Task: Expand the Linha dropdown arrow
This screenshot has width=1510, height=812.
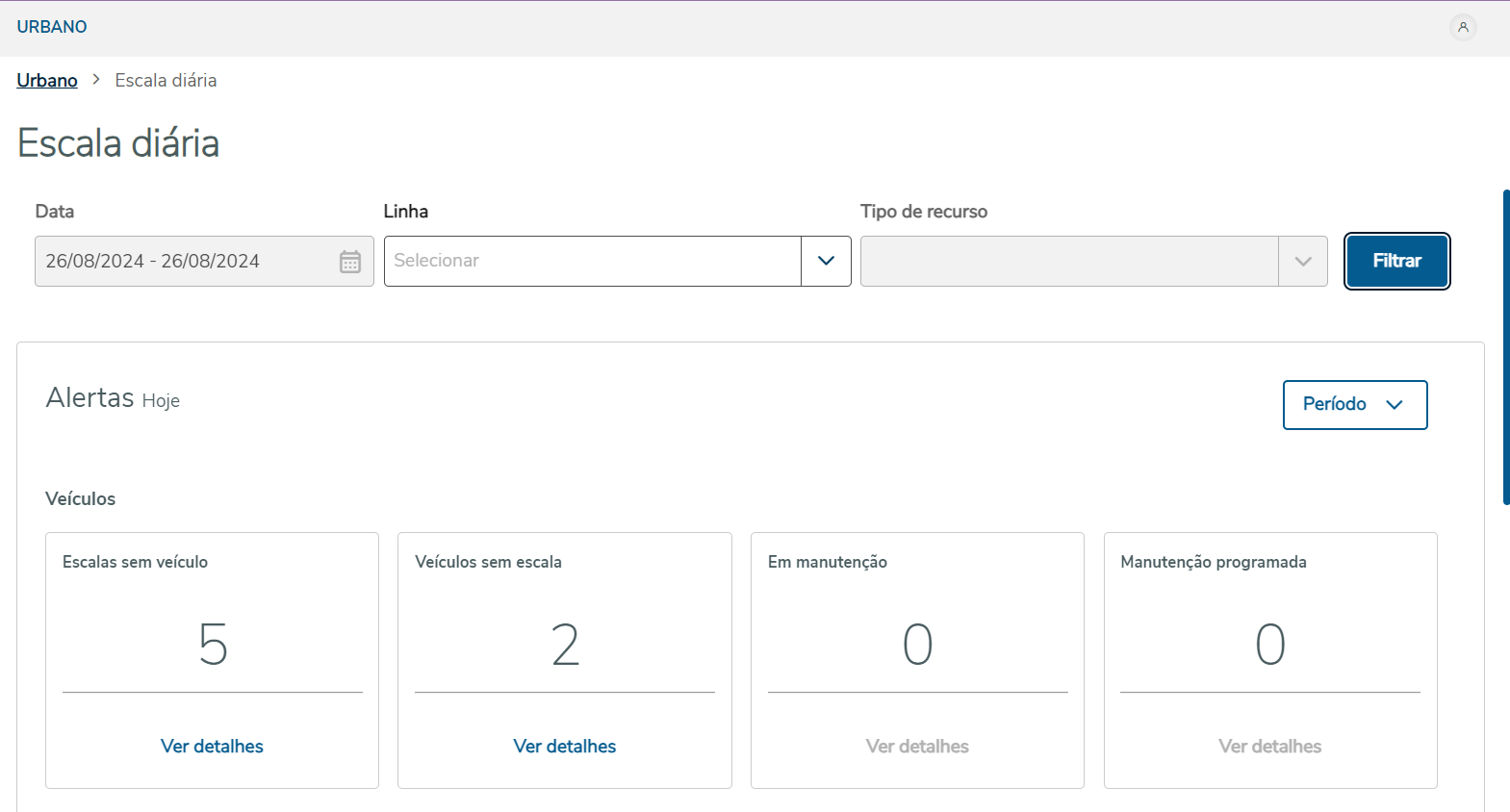Action: click(x=826, y=261)
